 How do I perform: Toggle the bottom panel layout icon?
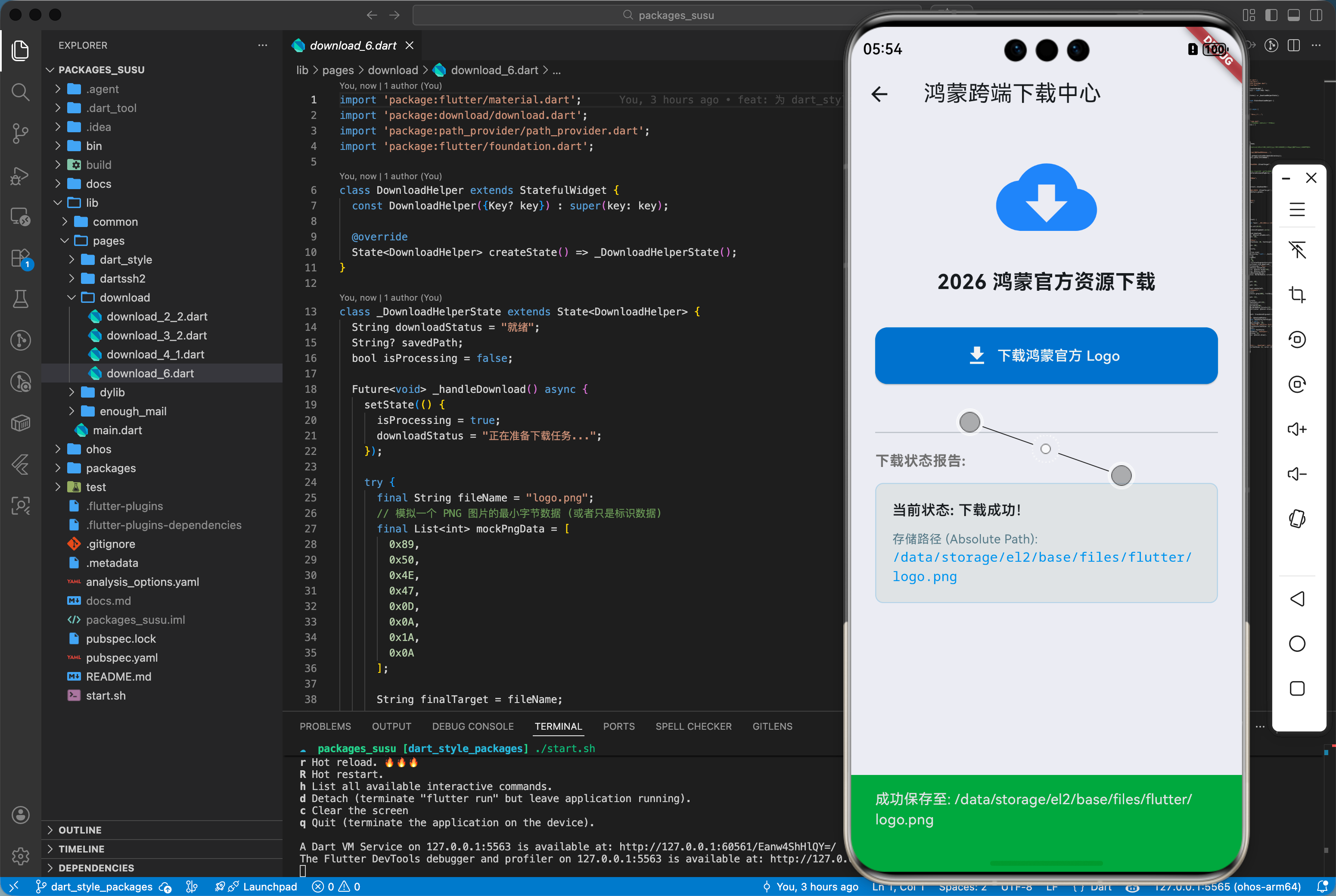pyautogui.click(x=1293, y=16)
